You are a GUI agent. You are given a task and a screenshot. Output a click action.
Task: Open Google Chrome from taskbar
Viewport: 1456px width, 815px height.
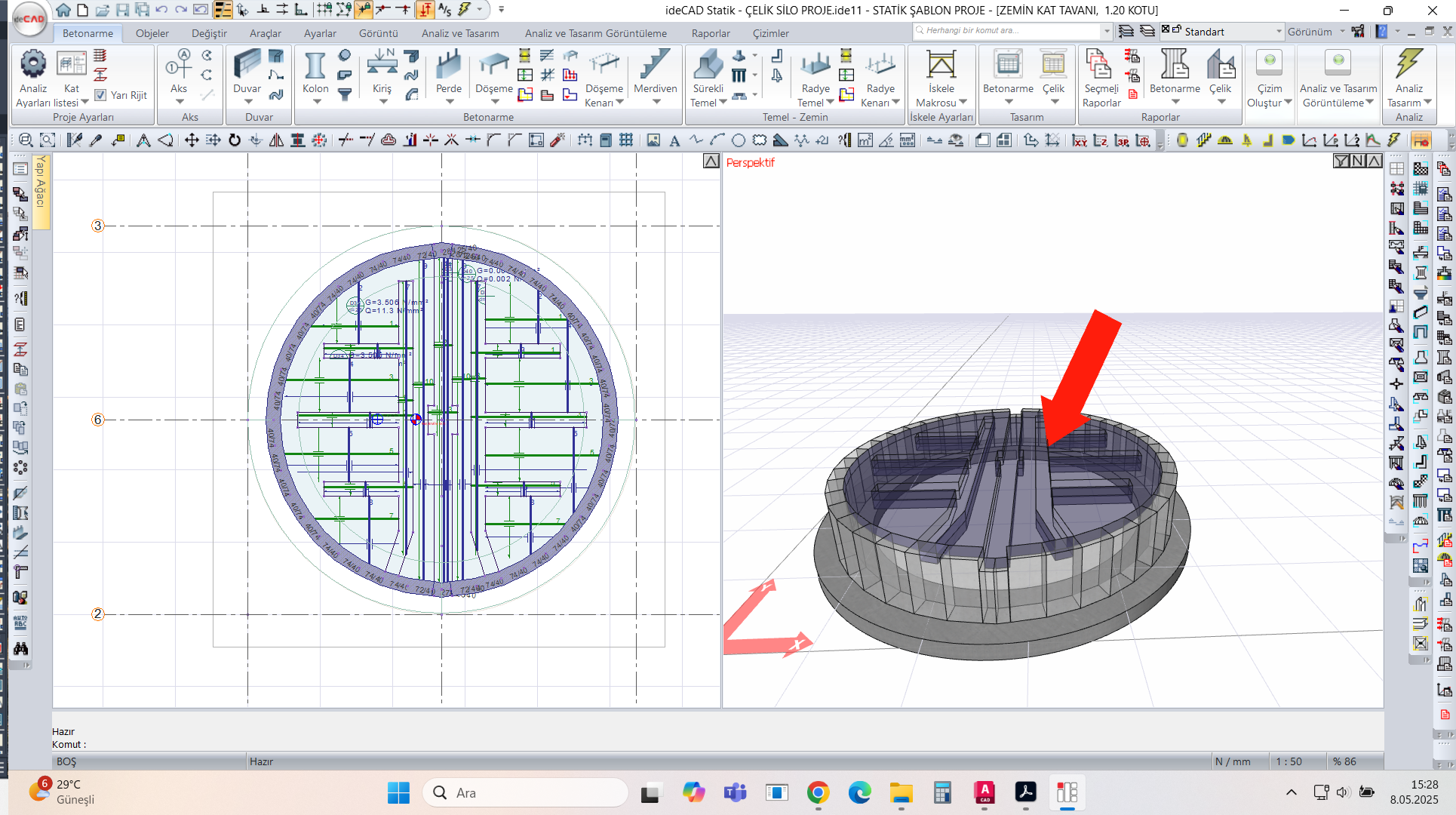(818, 792)
